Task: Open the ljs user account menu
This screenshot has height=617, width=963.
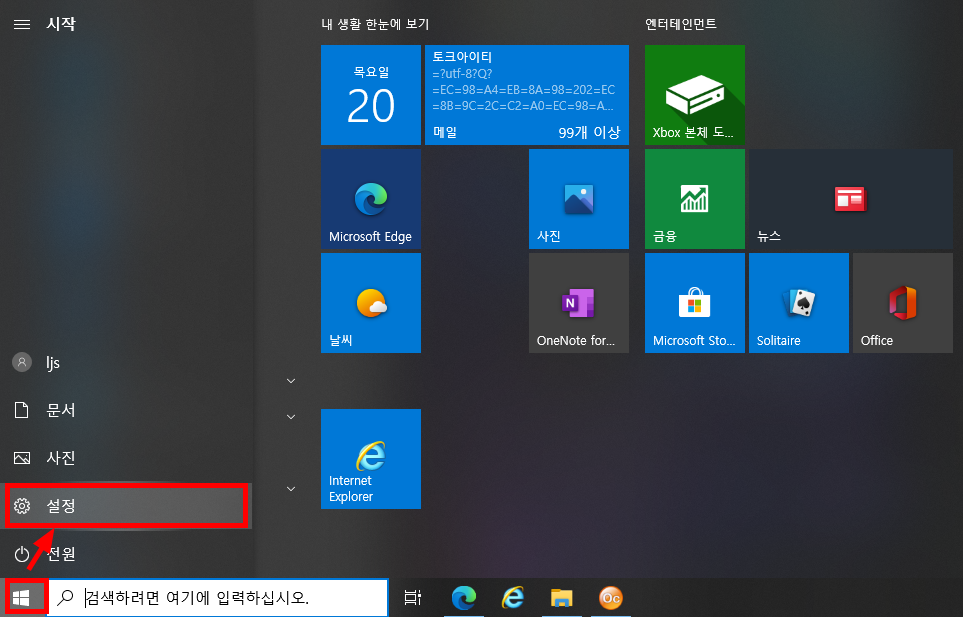Action: pos(126,362)
